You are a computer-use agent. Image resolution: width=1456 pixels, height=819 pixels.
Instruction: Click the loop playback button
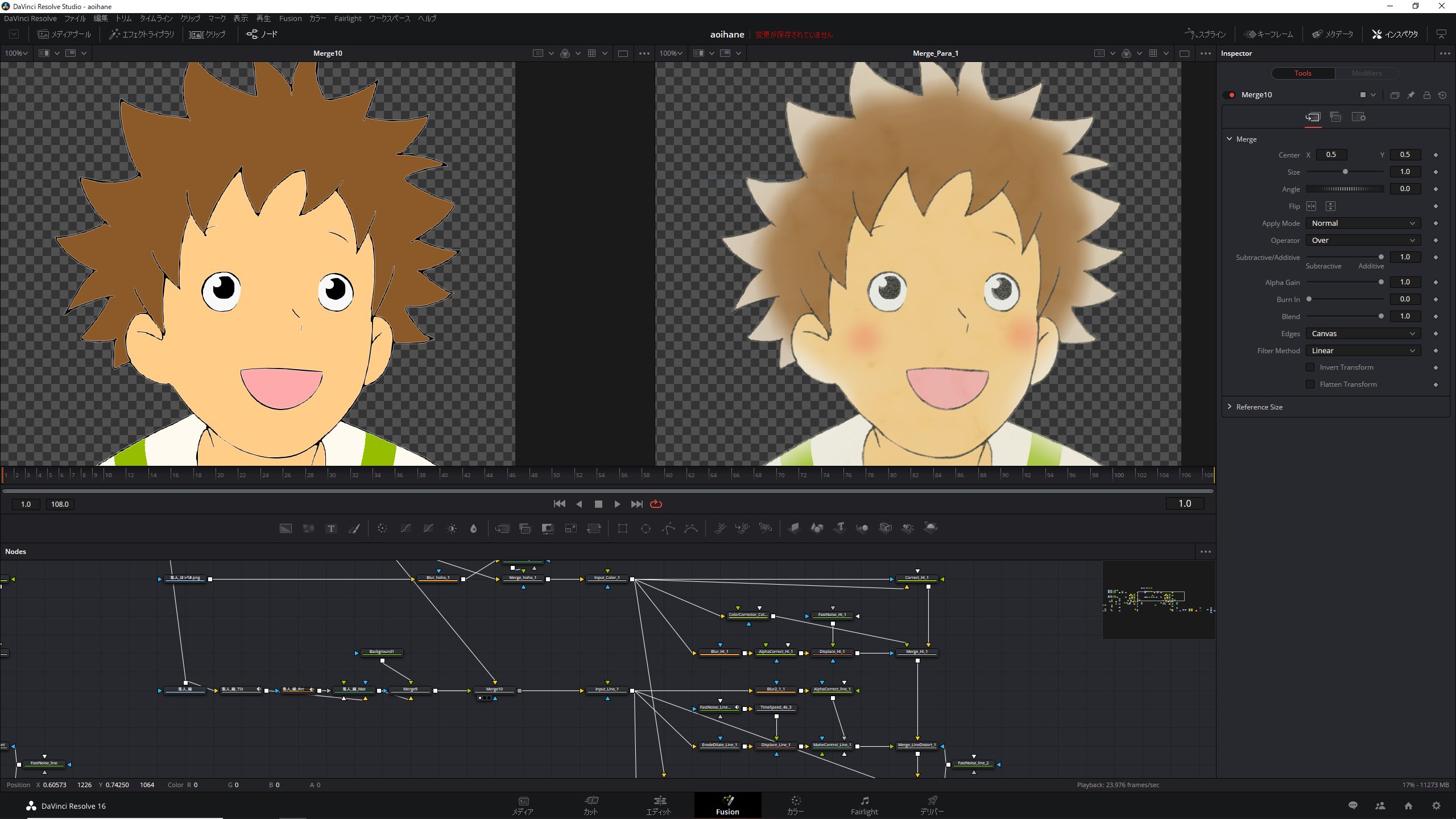656,504
